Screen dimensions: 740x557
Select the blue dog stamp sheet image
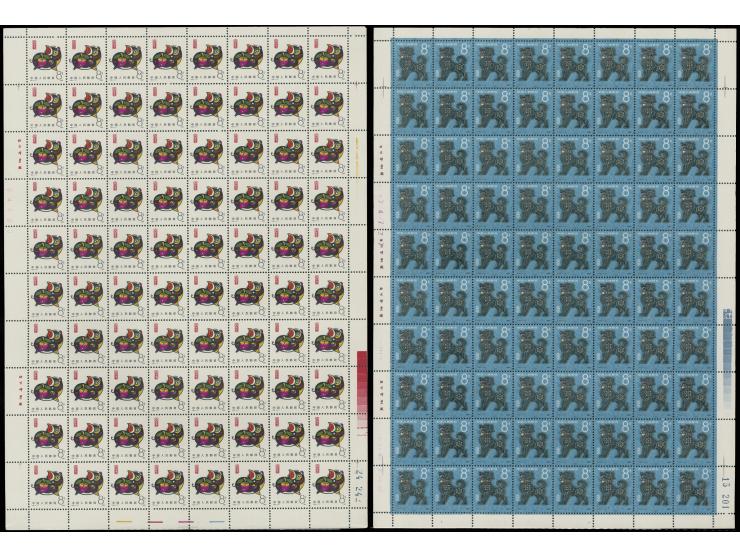point(555,278)
